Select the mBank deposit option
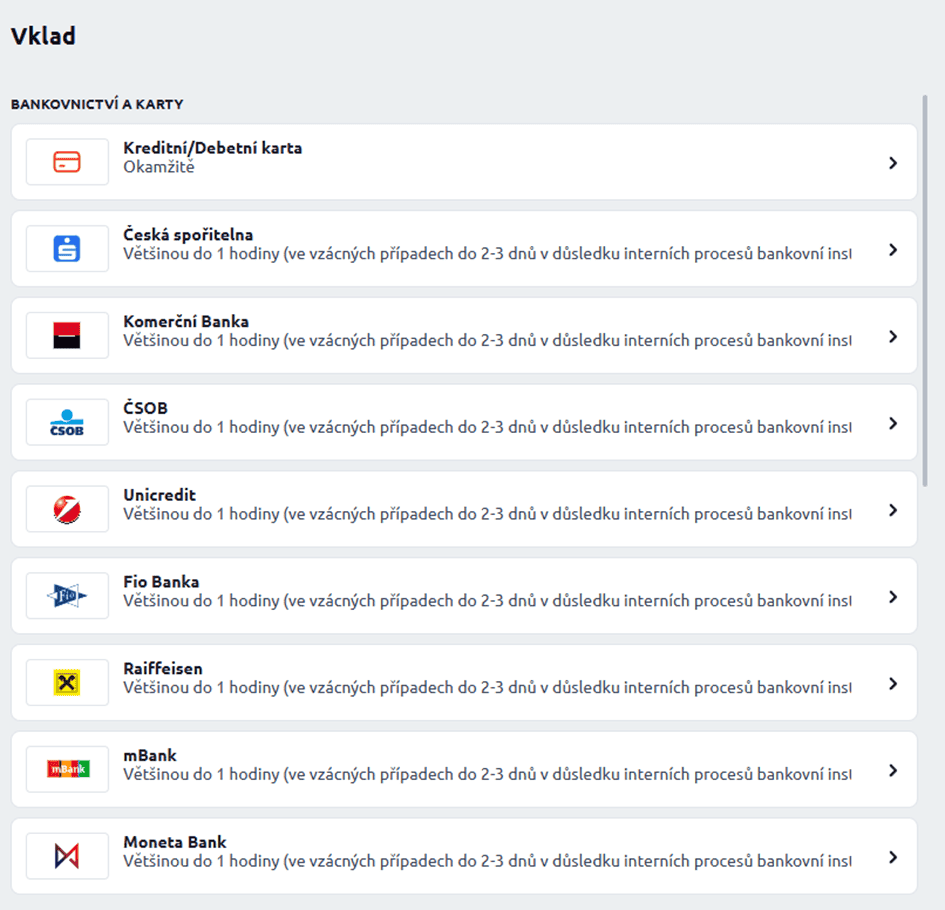 (464, 770)
